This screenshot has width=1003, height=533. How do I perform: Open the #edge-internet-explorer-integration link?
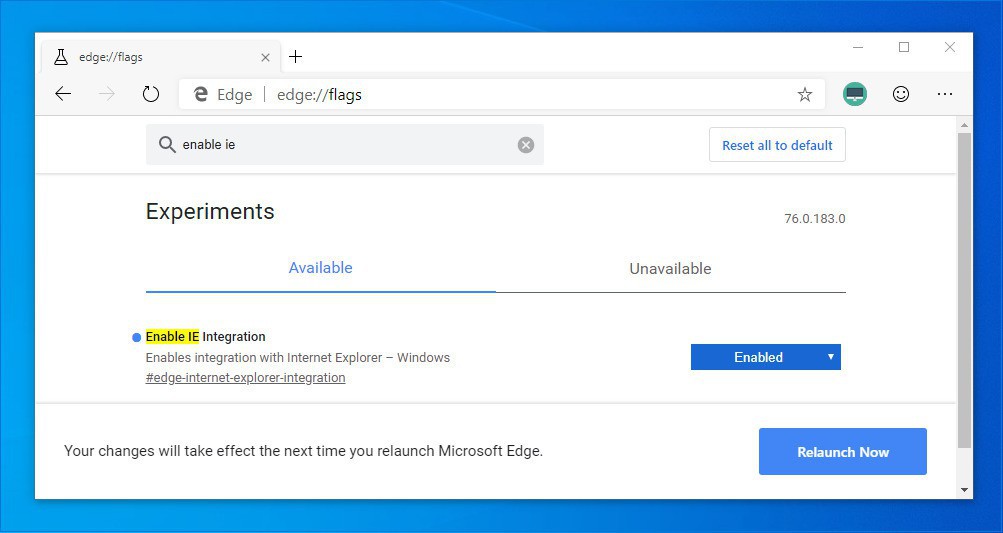click(245, 378)
